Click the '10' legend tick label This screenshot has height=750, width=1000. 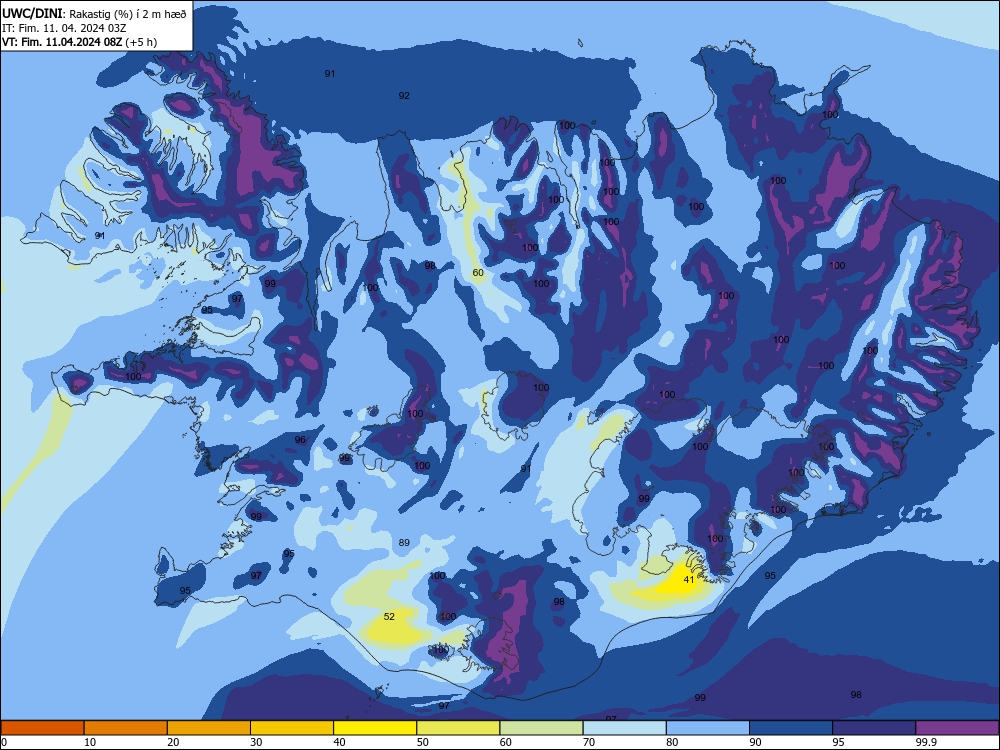click(90, 742)
